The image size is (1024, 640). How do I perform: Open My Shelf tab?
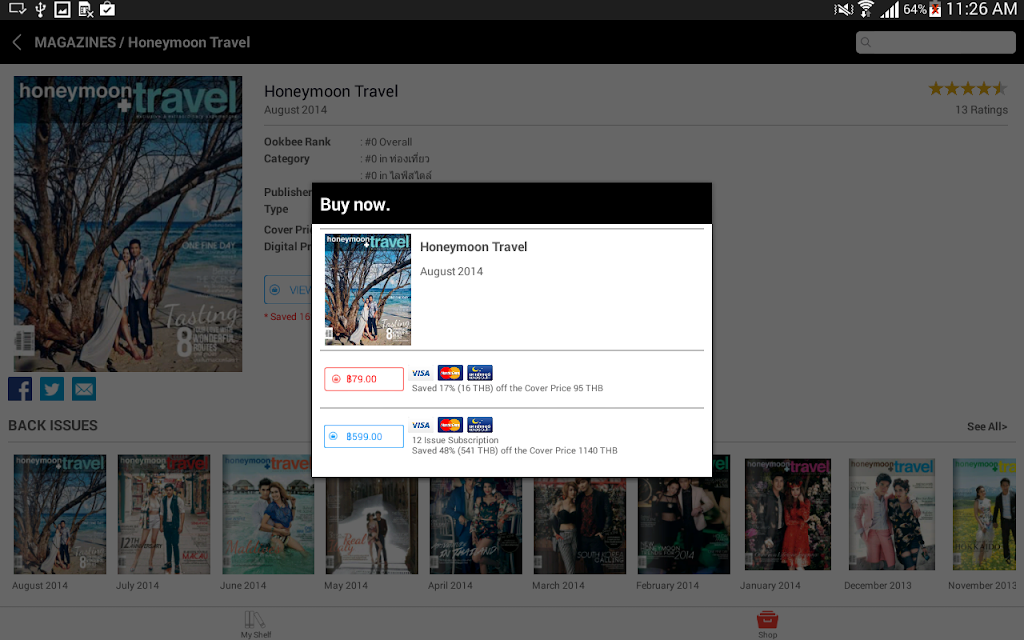[x=255, y=624]
